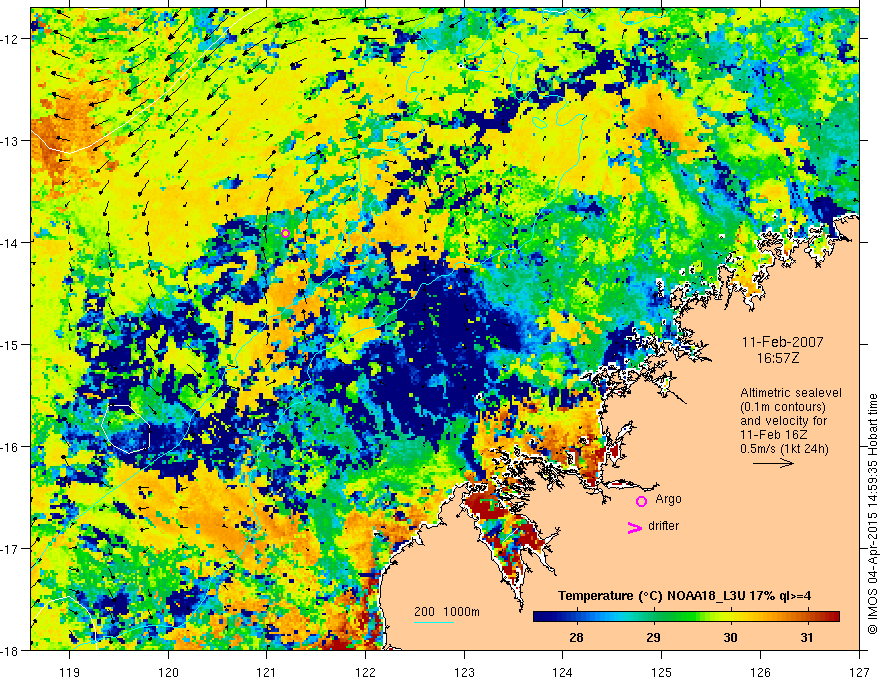Click the 120 longitude axis label
Screen dimensions: 880x680
coord(168,672)
